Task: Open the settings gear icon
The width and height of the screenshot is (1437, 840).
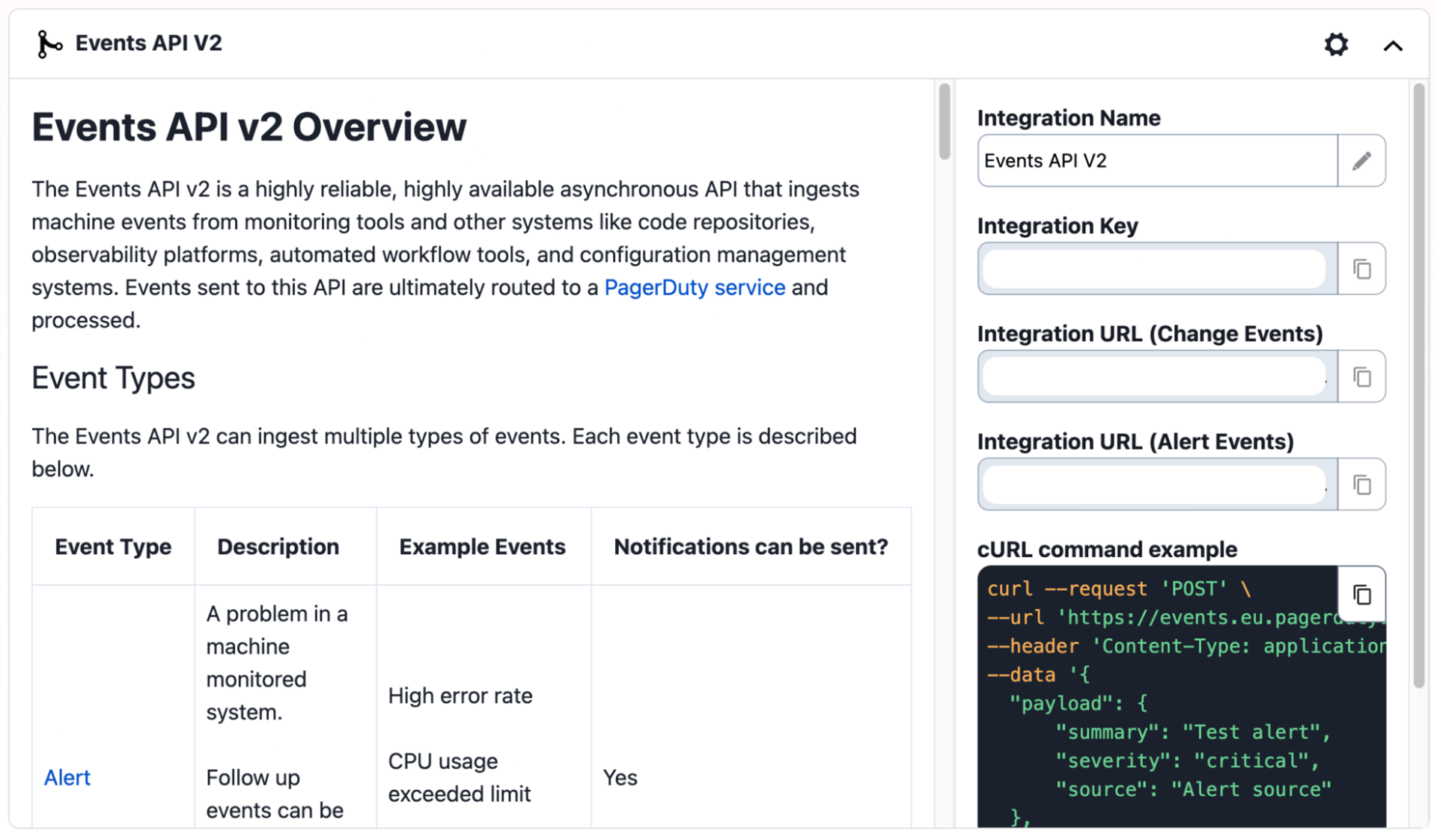Action: point(1337,45)
